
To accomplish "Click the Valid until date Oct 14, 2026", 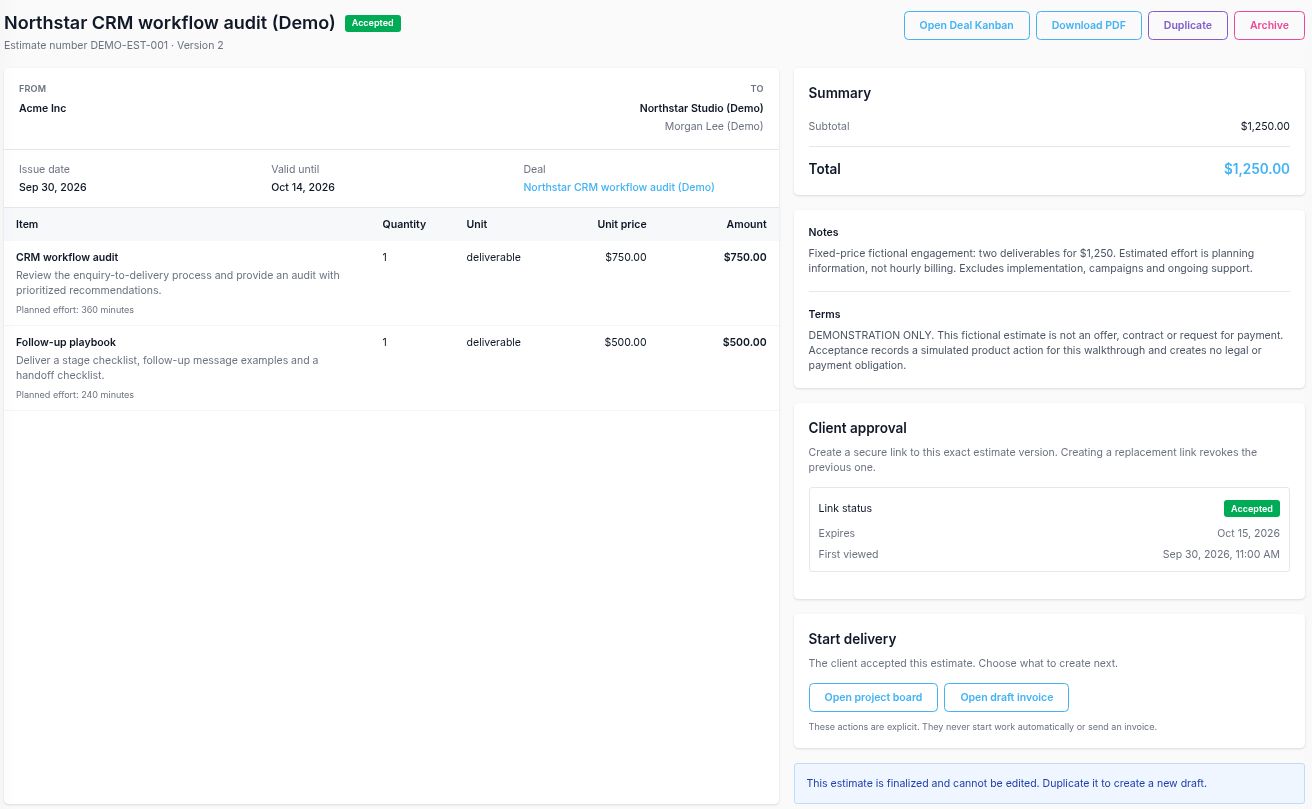I will click(303, 187).
